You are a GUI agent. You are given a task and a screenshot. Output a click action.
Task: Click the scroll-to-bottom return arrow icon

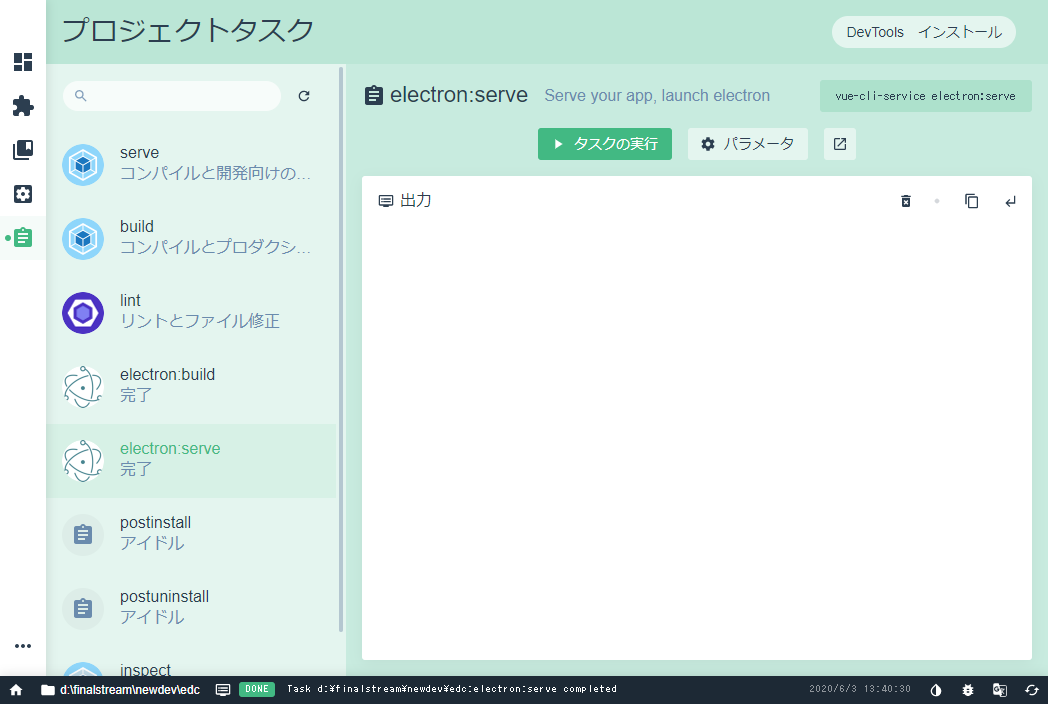click(1011, 201)
